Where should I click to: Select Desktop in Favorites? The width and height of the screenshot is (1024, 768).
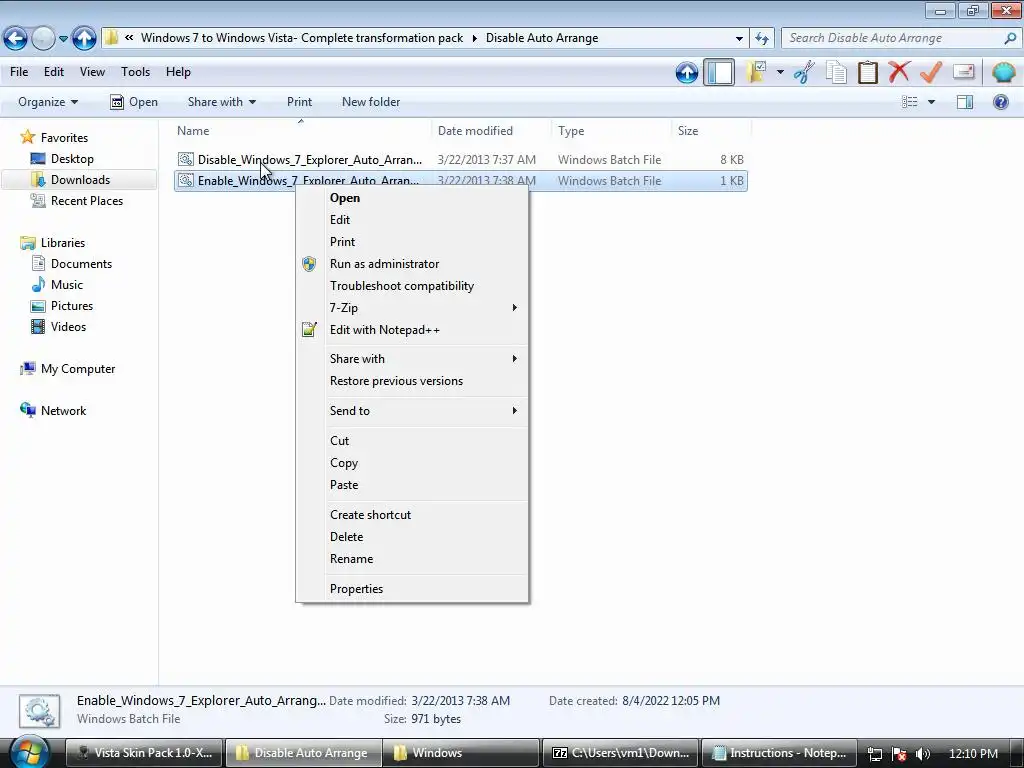(72, 159)
